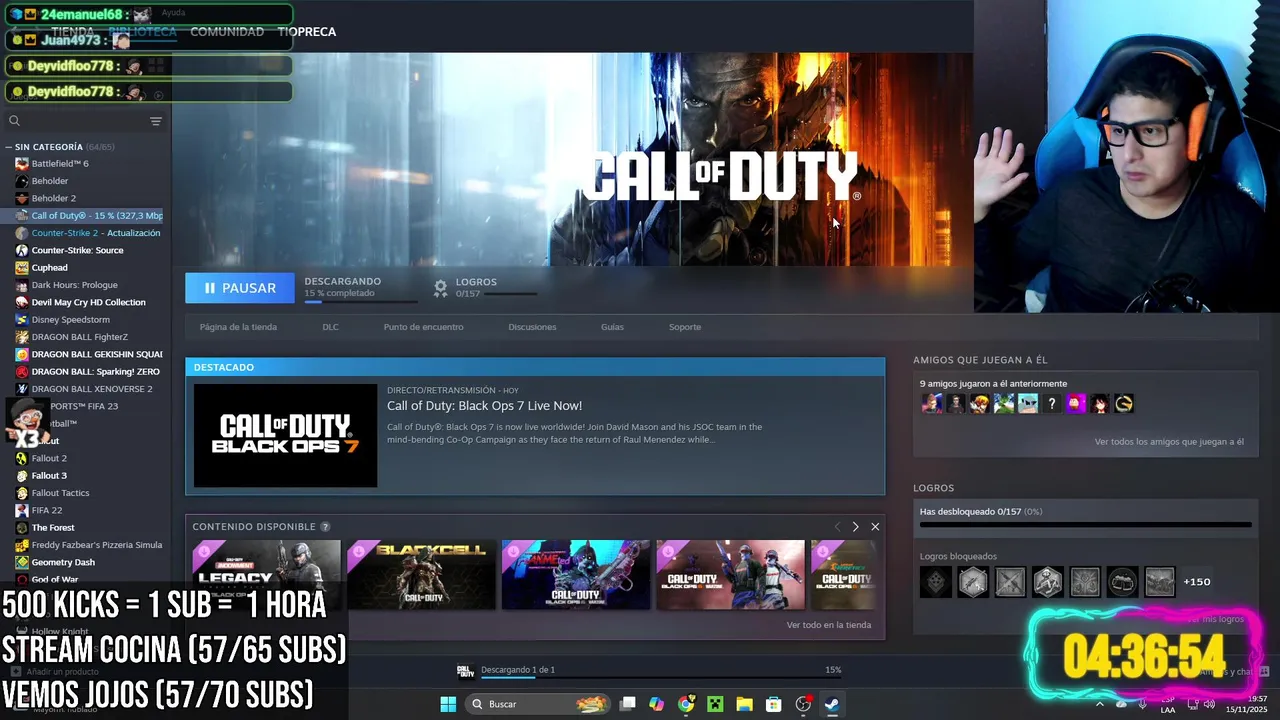Open the library filter options icon
The image size is (1280, 720).
[156, 121]
